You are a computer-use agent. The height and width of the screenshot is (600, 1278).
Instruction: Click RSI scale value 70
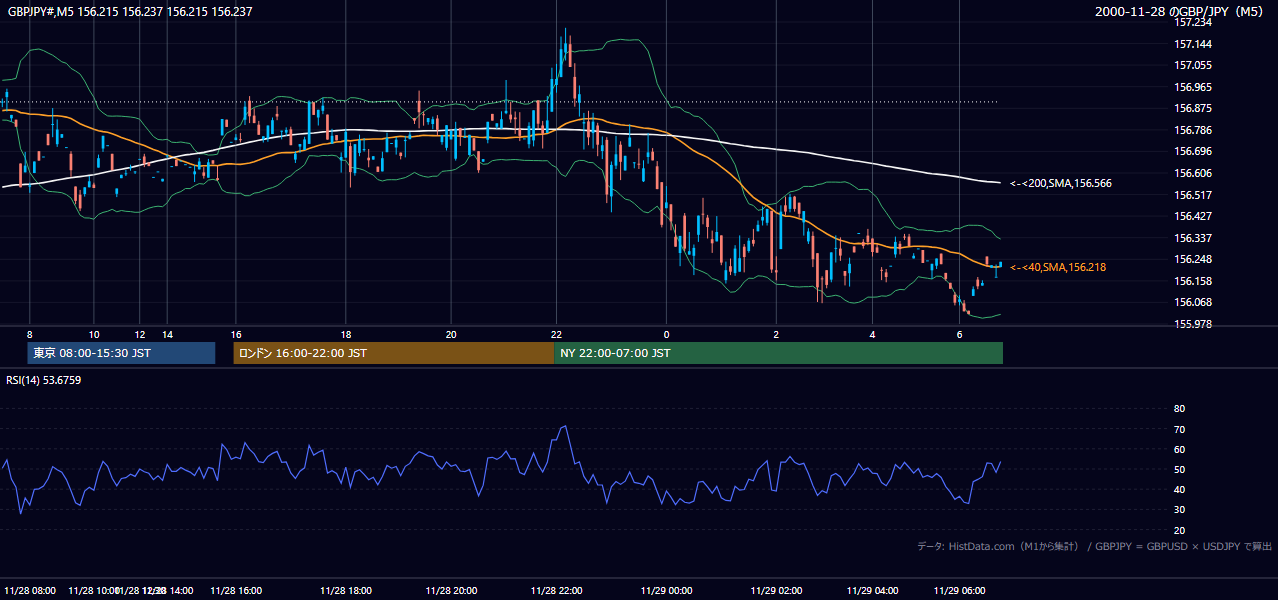click(1179, 429)
